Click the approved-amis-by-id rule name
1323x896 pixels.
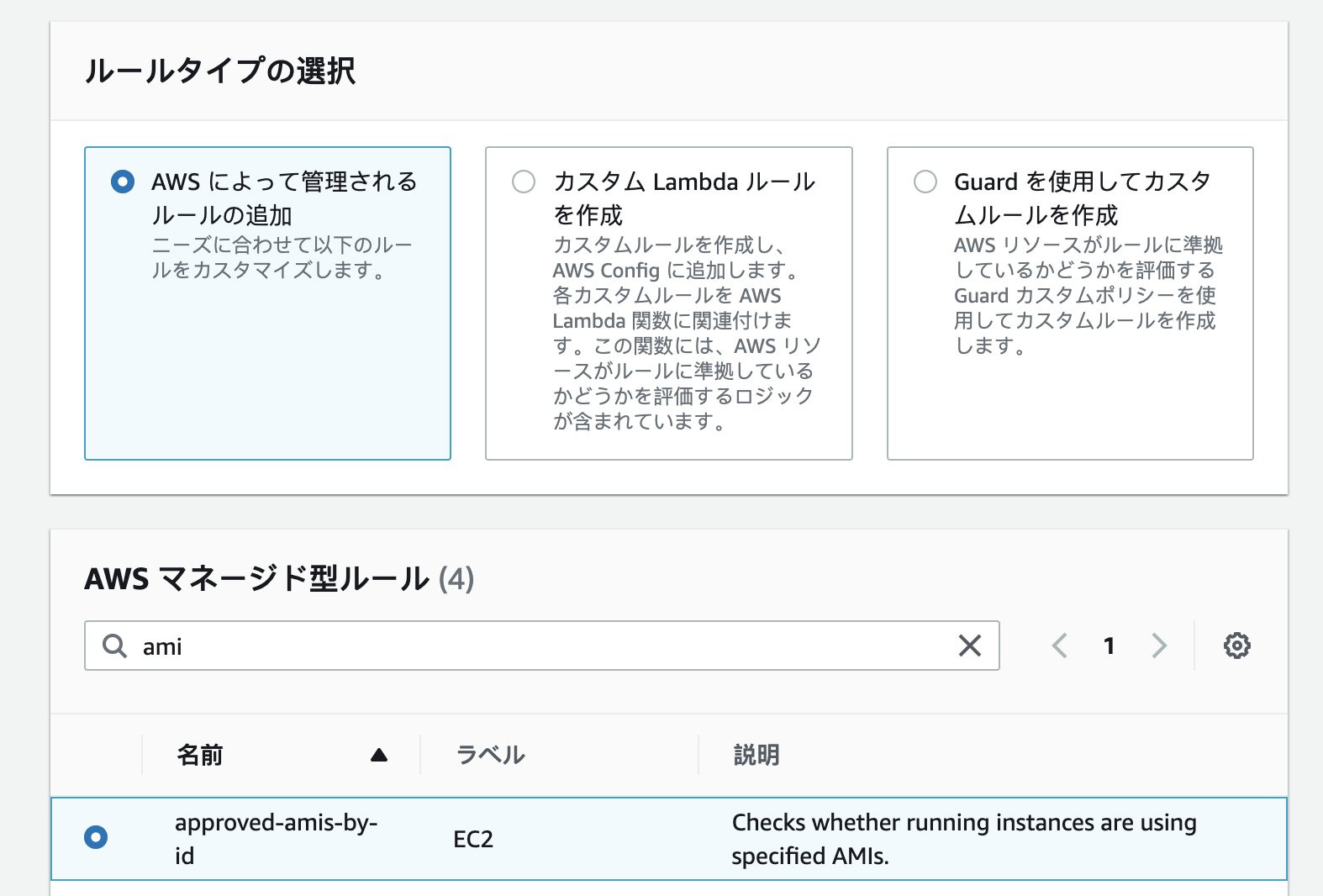pyautogui.click(x=276, y=839)
